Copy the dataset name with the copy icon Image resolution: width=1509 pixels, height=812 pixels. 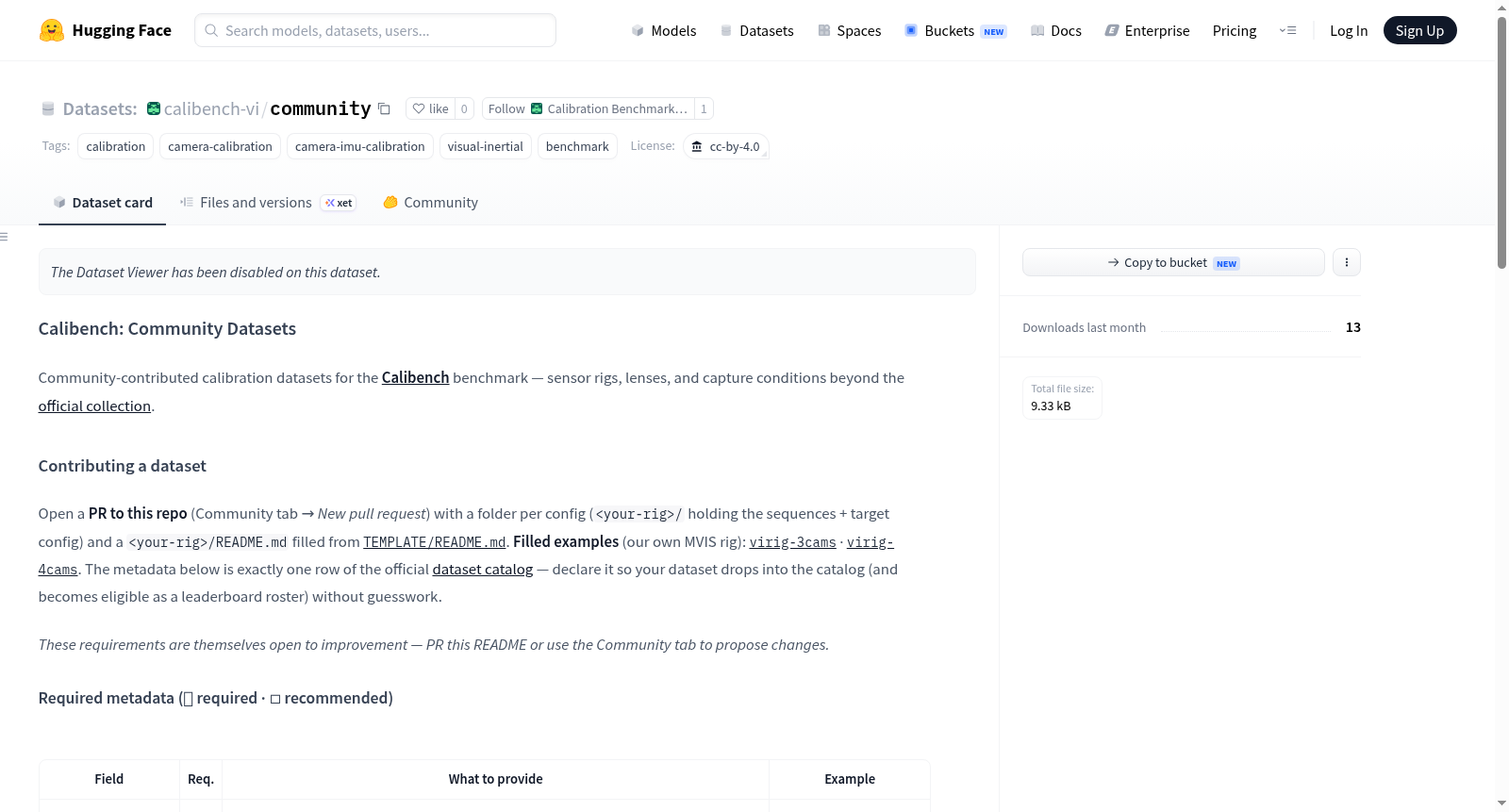pos(384,108)
